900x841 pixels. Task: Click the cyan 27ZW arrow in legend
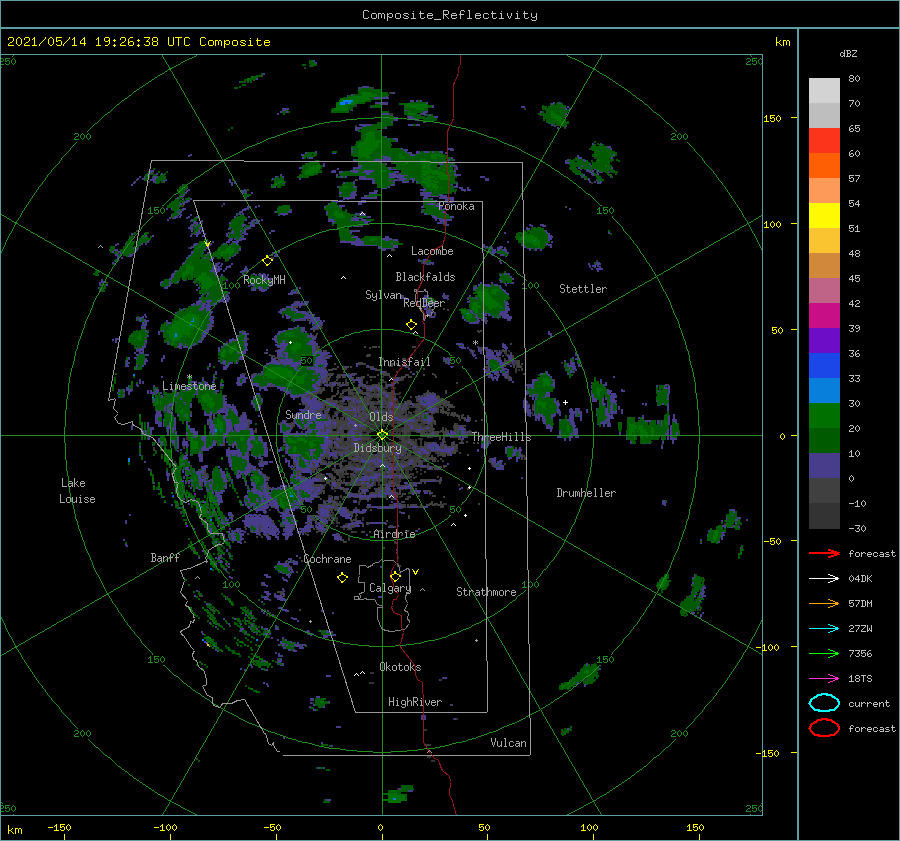click(824, 629)
